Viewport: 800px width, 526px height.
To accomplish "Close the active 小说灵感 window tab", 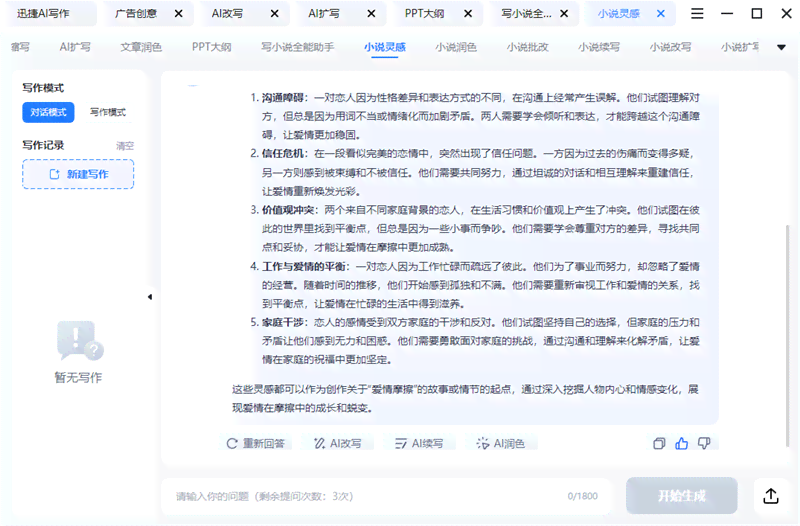I will click(x=661, y=14).
